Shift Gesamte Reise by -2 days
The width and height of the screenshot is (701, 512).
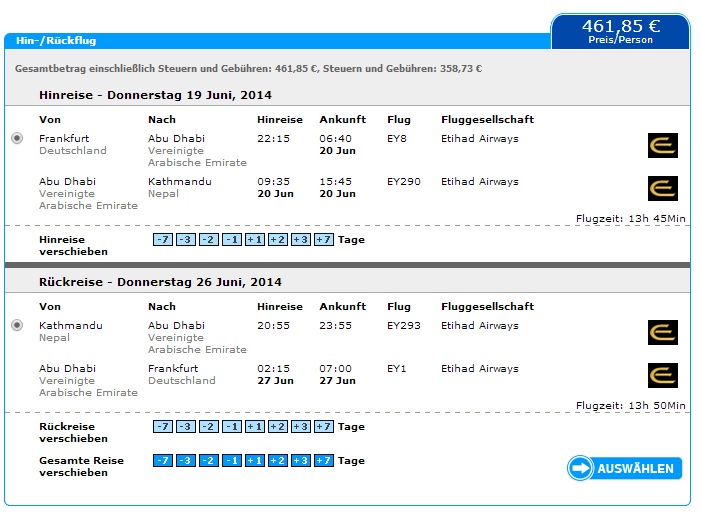pyautogui.click(x=209, y=461)
